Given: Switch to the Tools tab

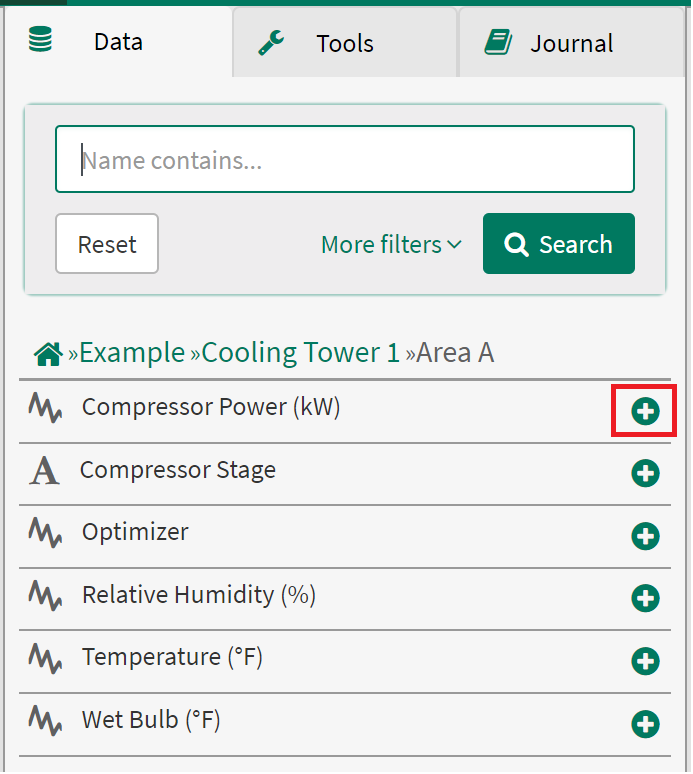Looking at the screenshot, I should coord(344,43).
